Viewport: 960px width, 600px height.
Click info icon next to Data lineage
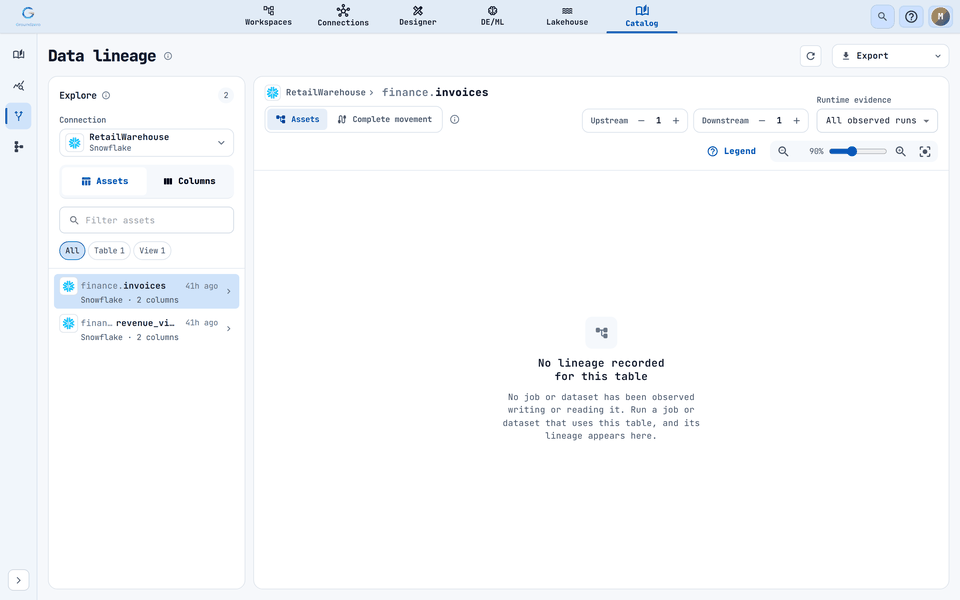(168, 56)
